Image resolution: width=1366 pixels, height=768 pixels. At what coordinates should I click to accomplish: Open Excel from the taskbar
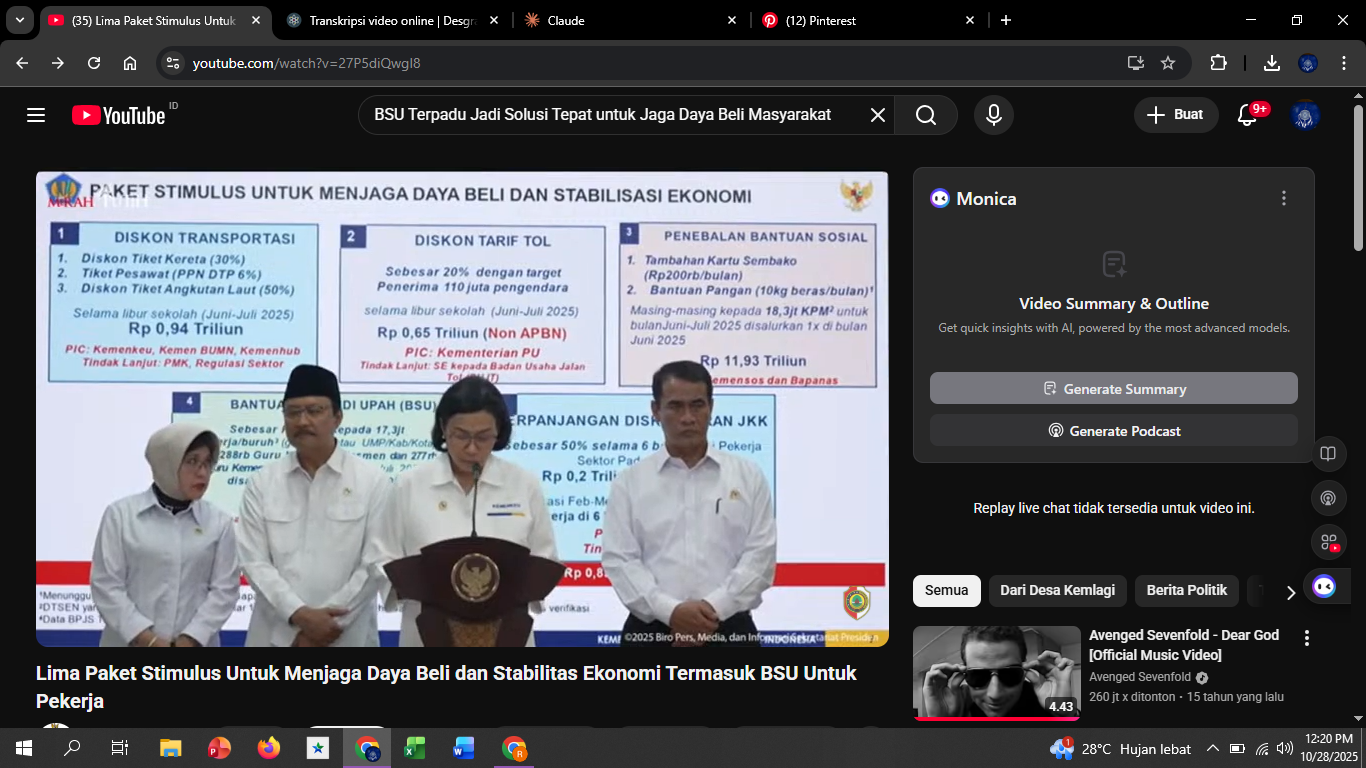point(415,747)
